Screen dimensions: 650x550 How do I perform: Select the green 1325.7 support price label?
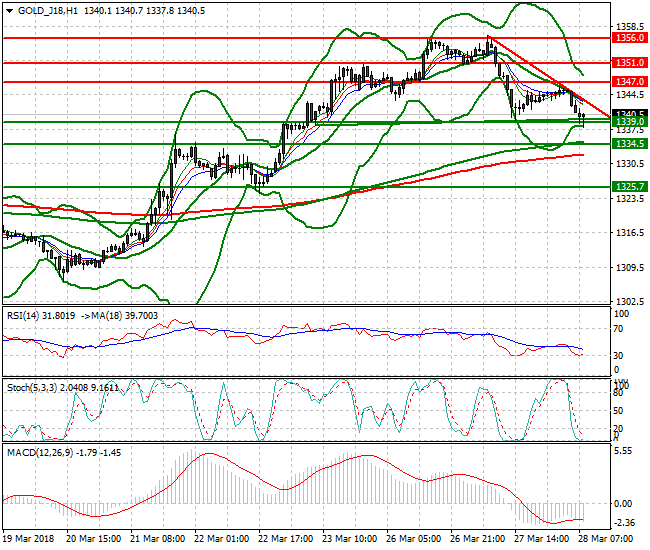(x=630, y=187)
